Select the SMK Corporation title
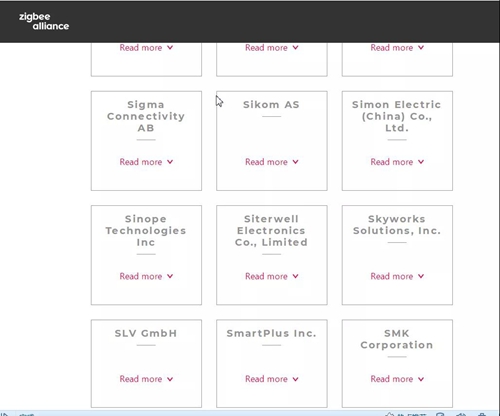Image resolution: width=500 pixels, height=416 pixels. coord(397,339)
